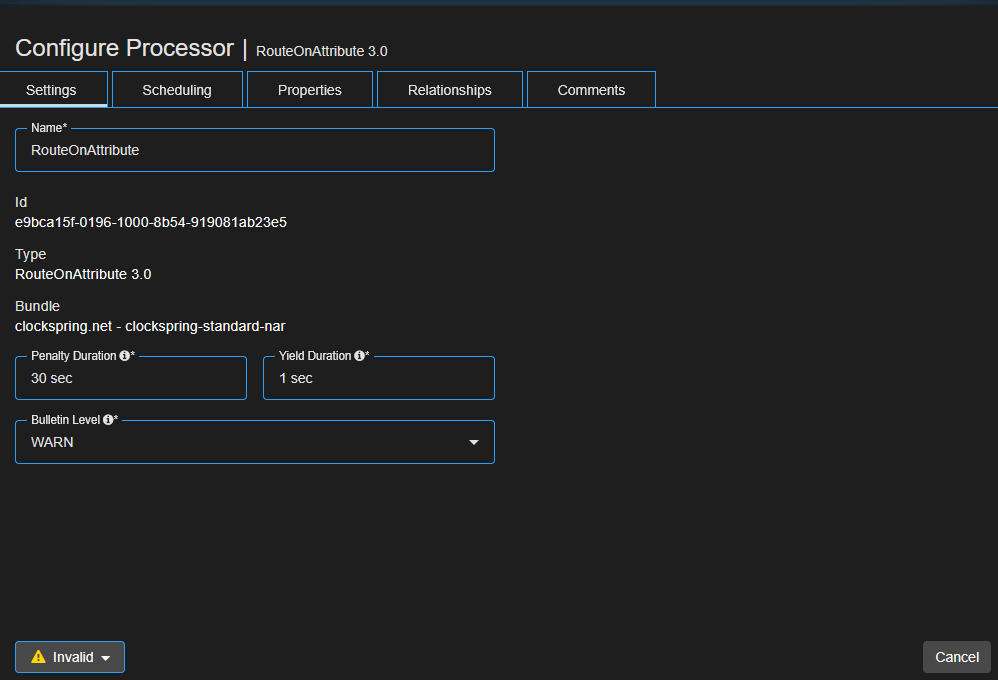Click the processor Name input field
The width and height of the screenshot is (998, 680).
click(254, 149)
